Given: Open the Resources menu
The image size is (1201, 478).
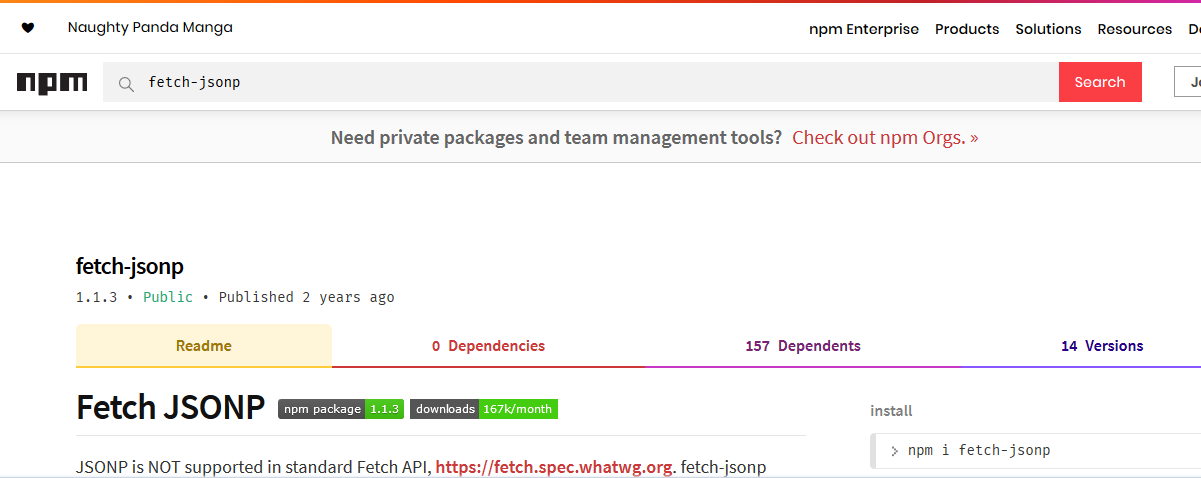Looking at the screenshot, I should [1135, 29].
